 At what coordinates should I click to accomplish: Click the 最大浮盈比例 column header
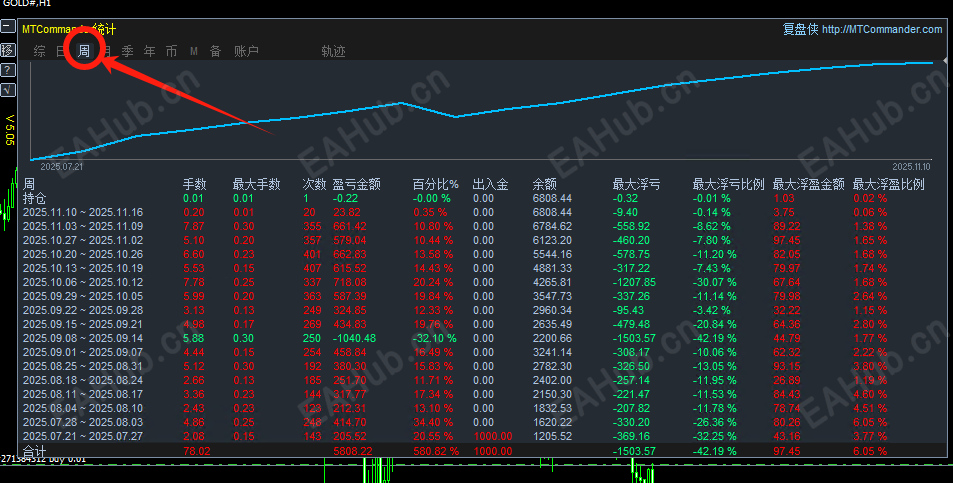click(889, 184)
